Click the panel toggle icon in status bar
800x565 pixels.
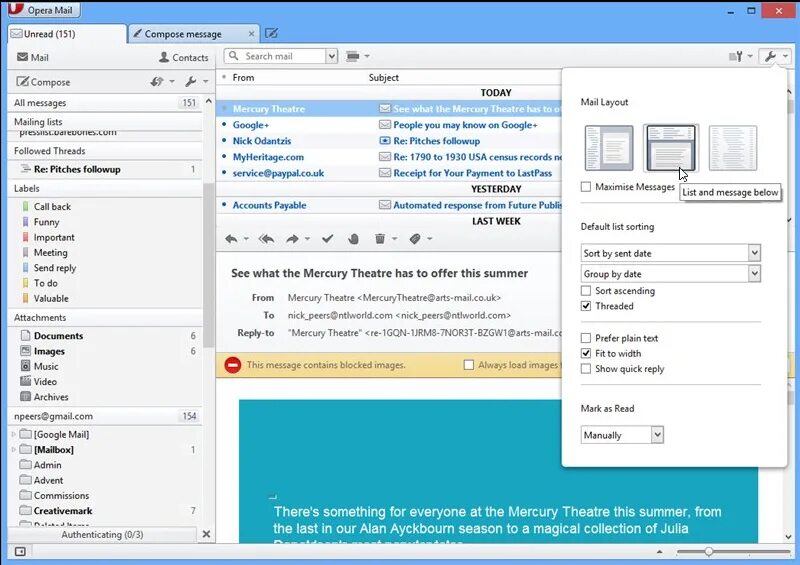tap(20, 551)
